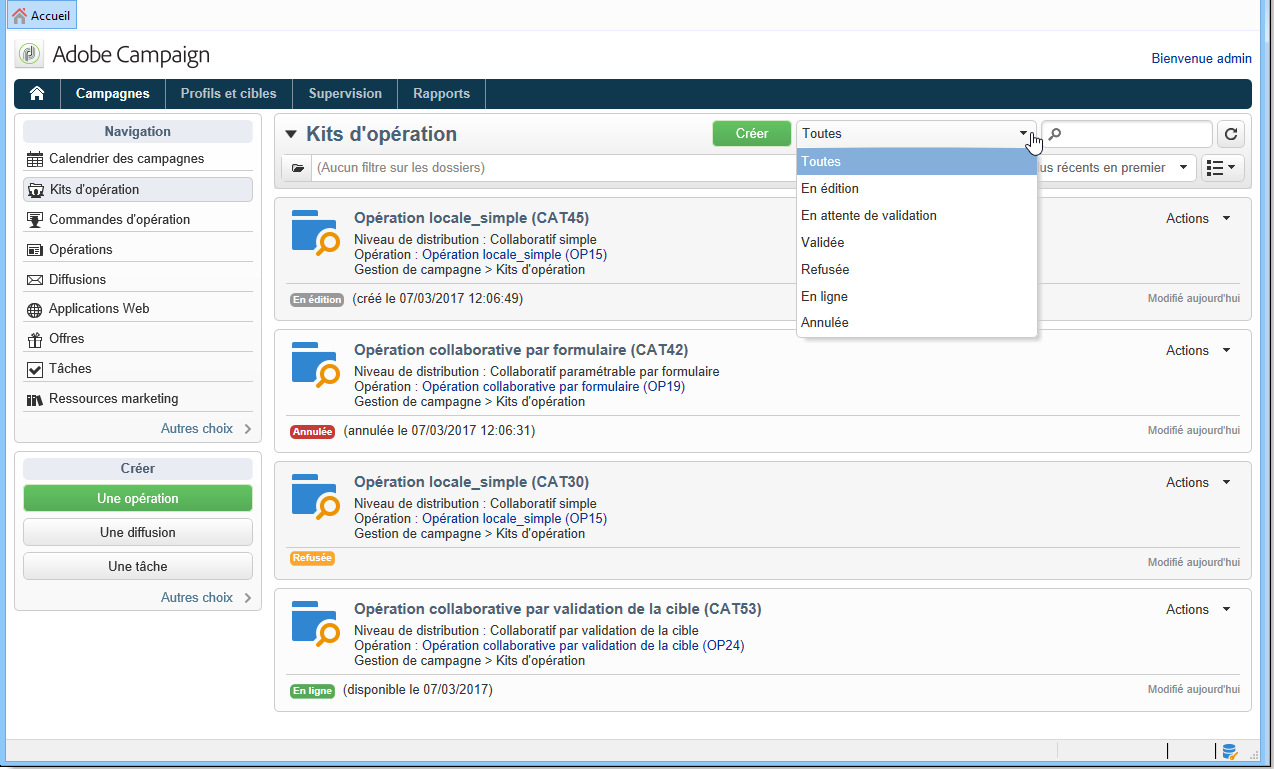
Task: Open the folder filter icon
Action: tap(297, 168)
